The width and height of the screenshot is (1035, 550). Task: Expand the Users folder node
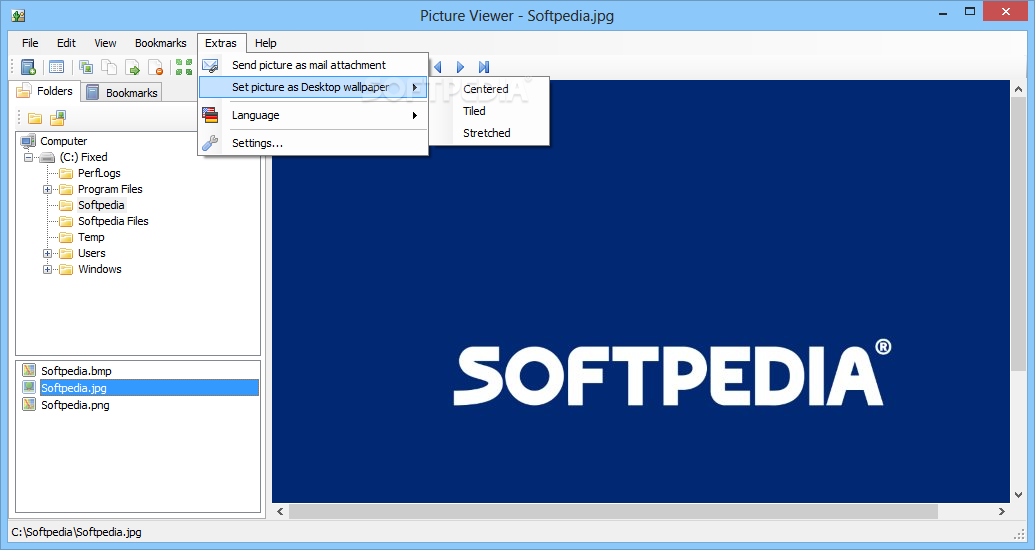(x=48, y=254)
